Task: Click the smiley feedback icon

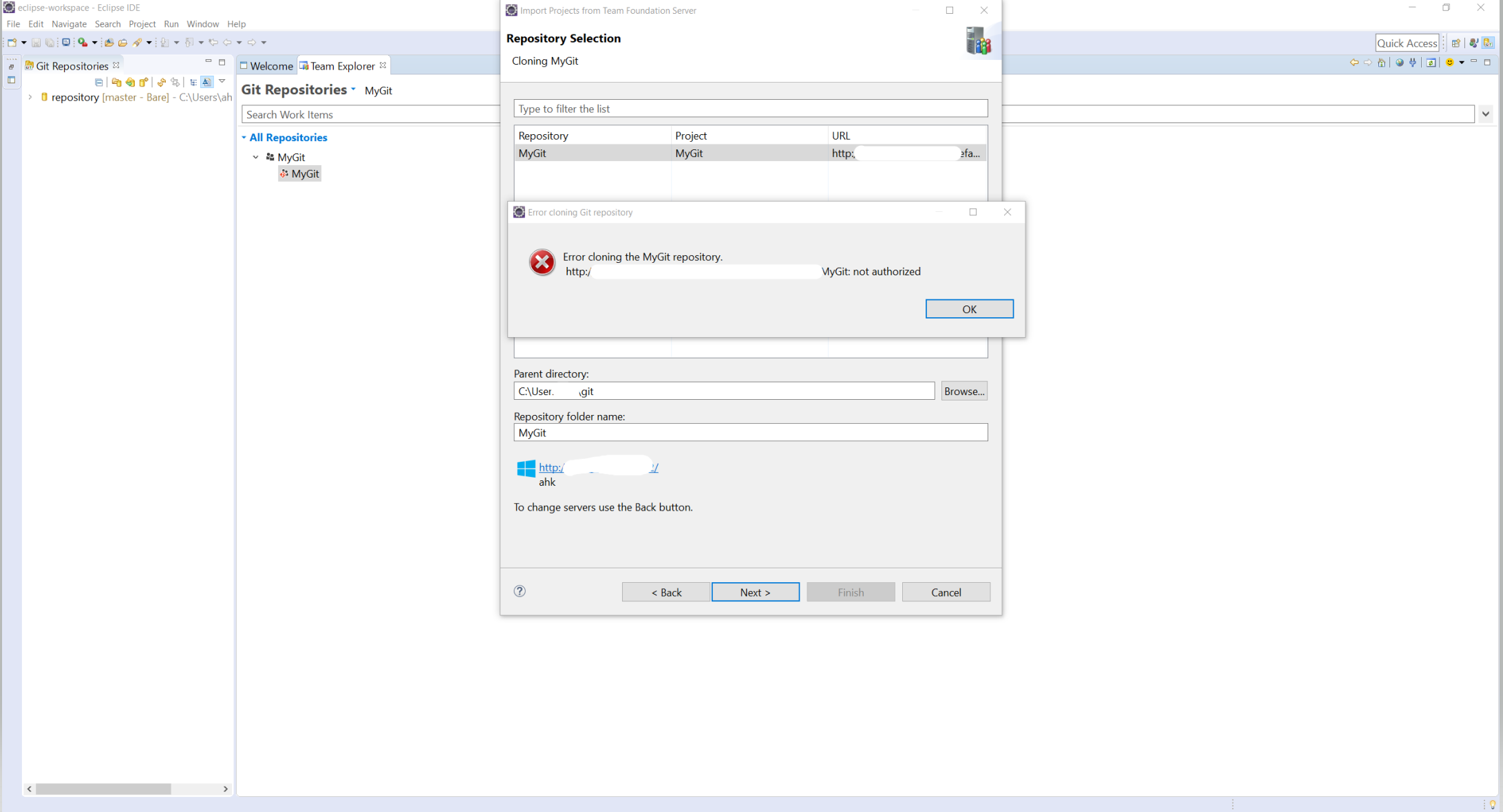Action: click(1450, 63)
